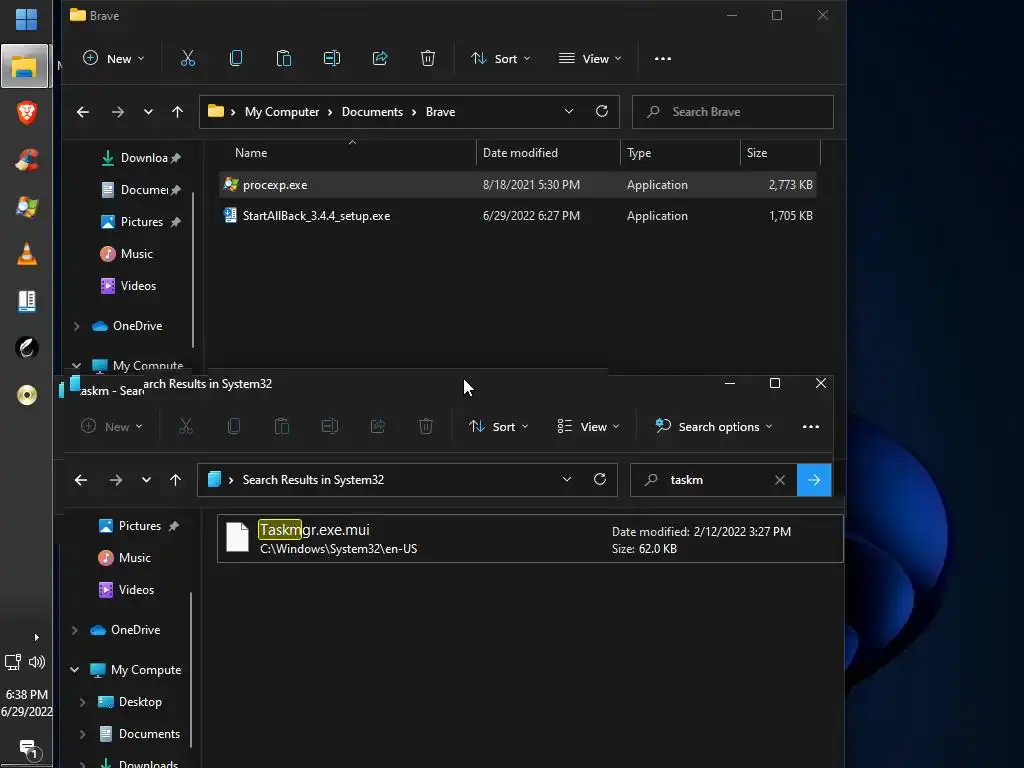Collapse My Computer in Search window tree
The image size is (1024, 768).
coord(74,670)
